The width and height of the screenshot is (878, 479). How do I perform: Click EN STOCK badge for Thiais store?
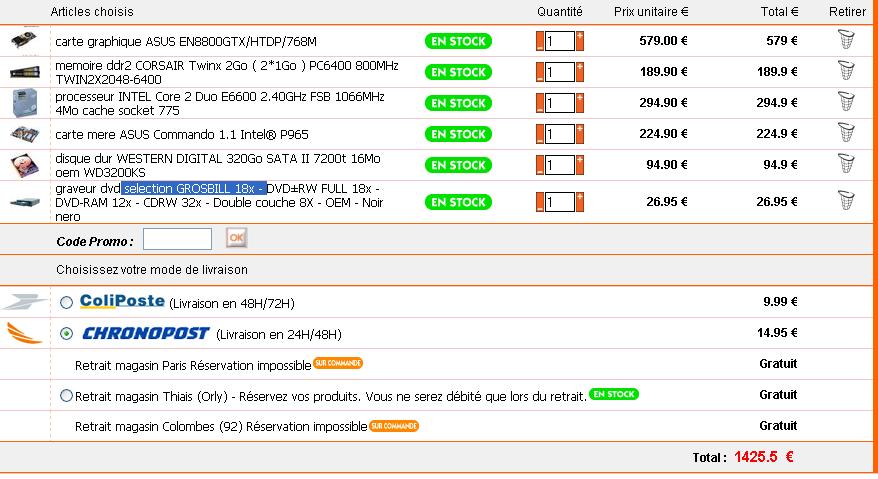tap(614, 394)
